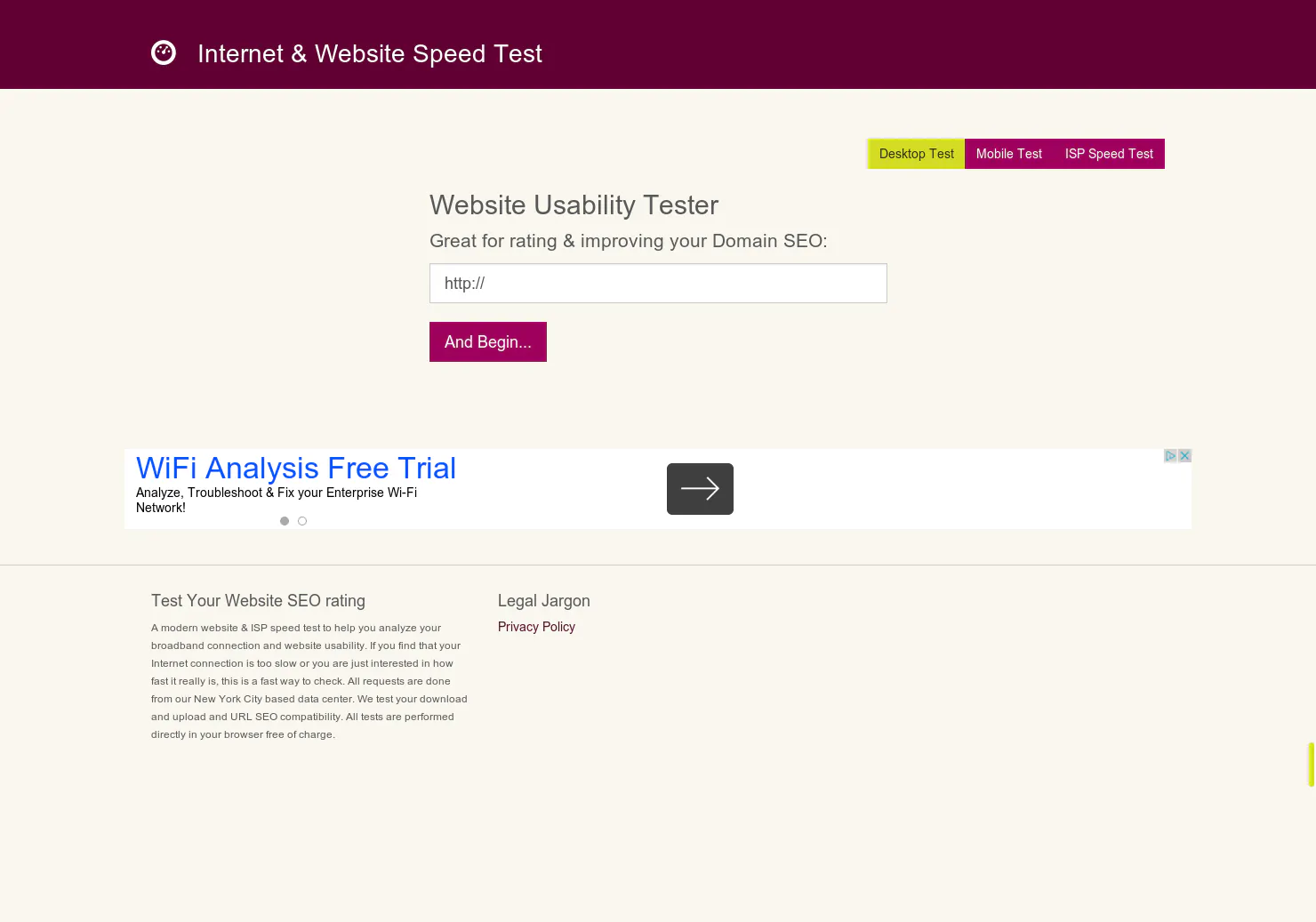Open the ISP Speed Test tab
Viewport: 1316px width, 922px height.
(x=1109, y=154)
